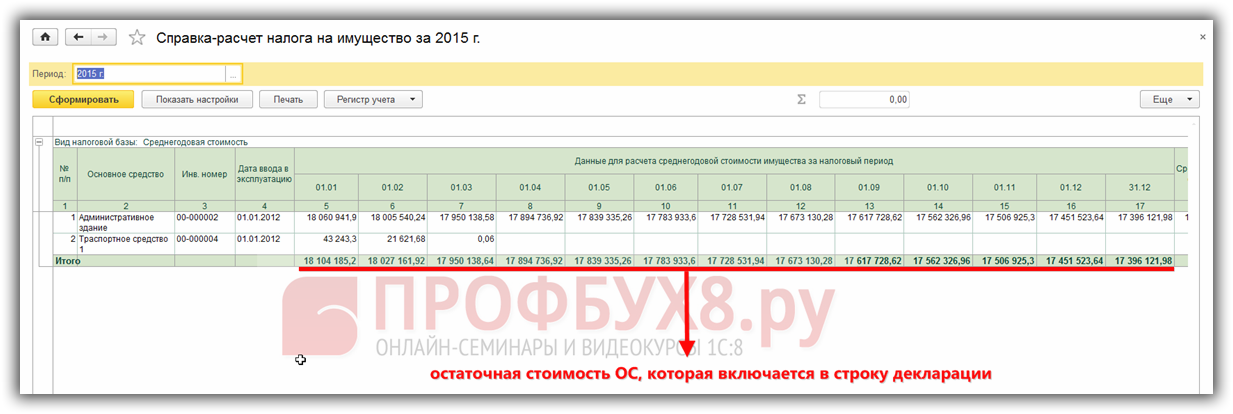Click the Sigma sum icon

click(x=801, y=99)
